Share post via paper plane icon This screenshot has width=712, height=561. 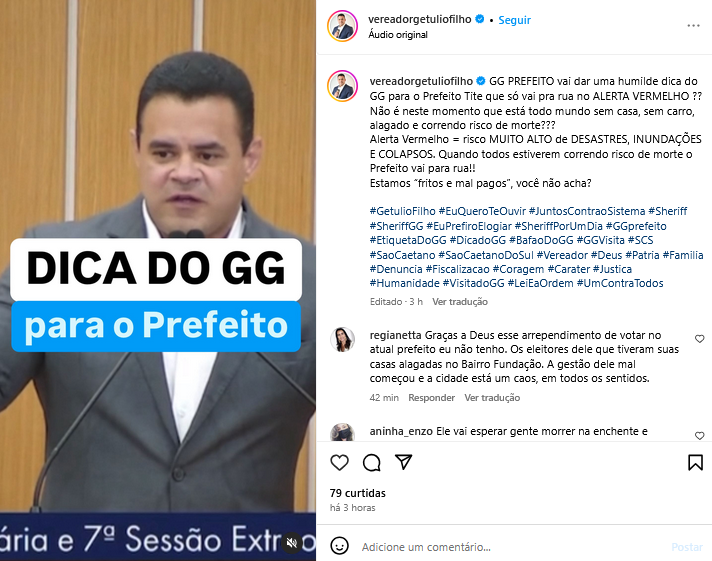coord(403,462)
